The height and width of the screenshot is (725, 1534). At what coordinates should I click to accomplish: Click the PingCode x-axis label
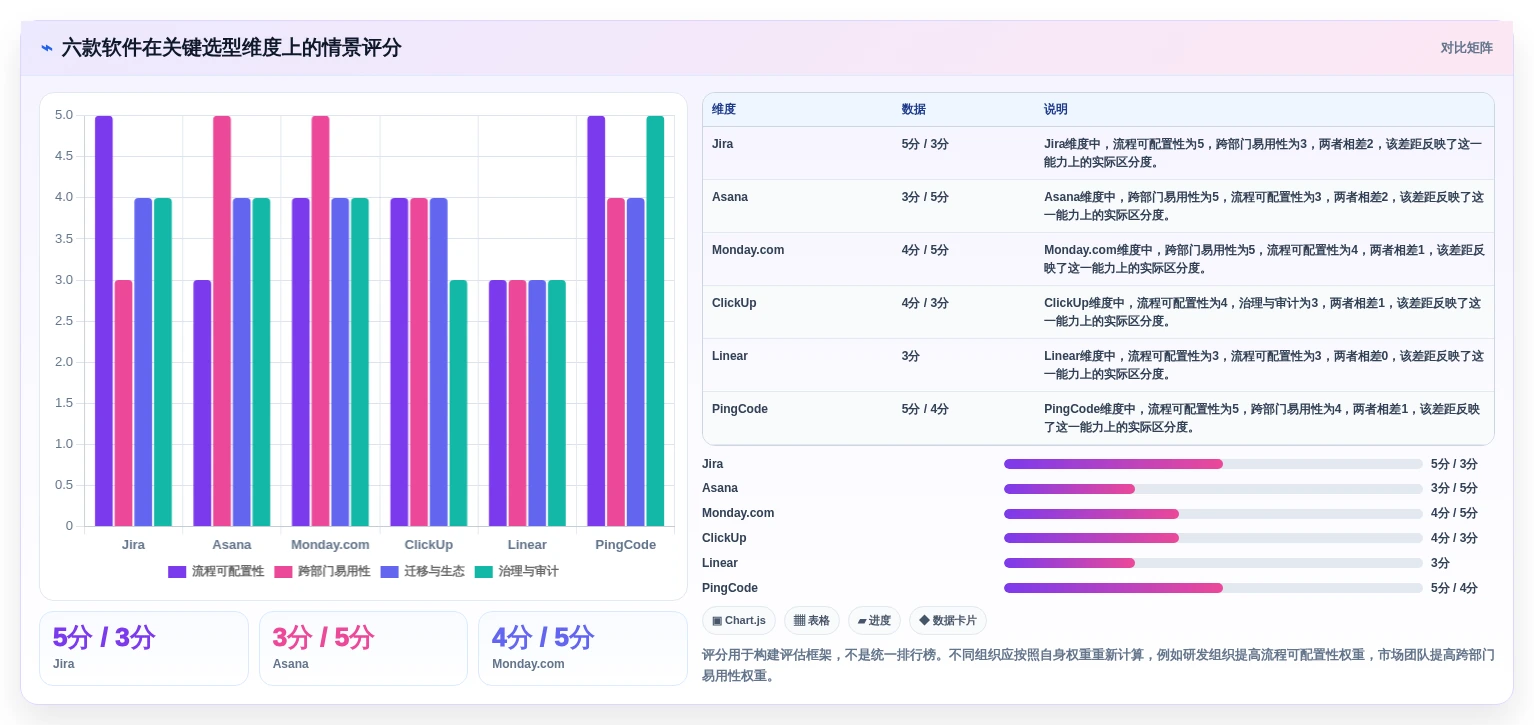(x=626, y=545)
